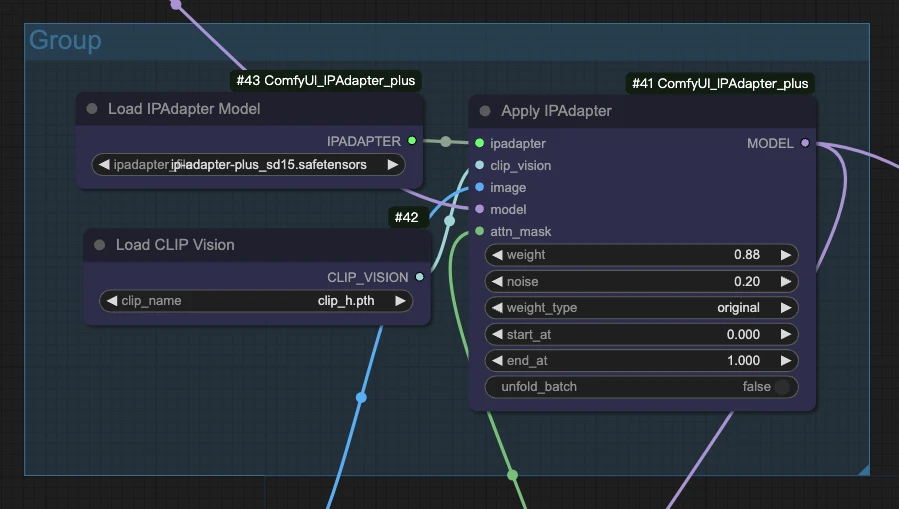This screenshot has height=509, width=899.
Task: Select next ipadapter file with right arrow
Action: click(393, 165)
